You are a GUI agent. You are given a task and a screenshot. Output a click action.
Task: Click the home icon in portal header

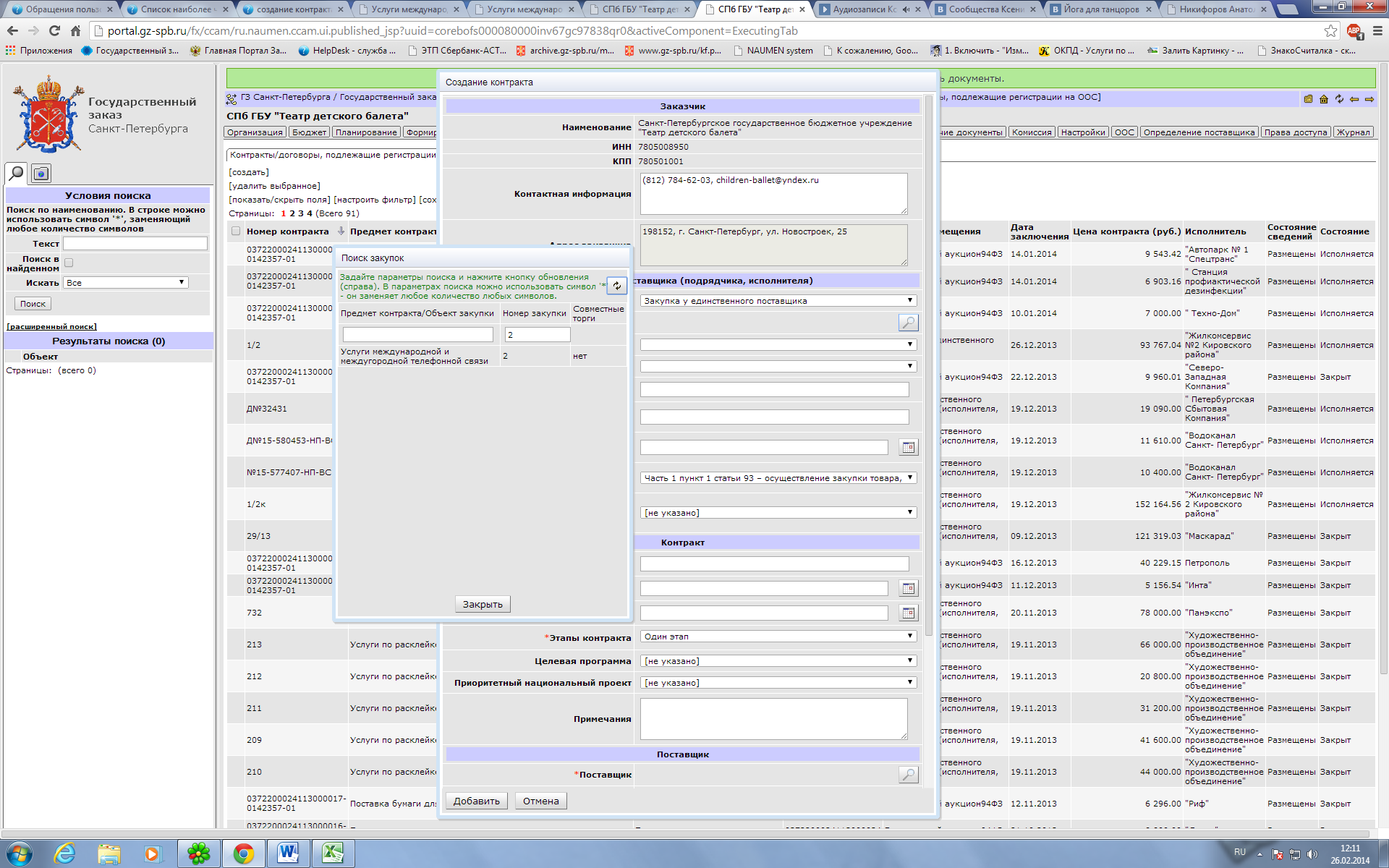pos(1323,99)
